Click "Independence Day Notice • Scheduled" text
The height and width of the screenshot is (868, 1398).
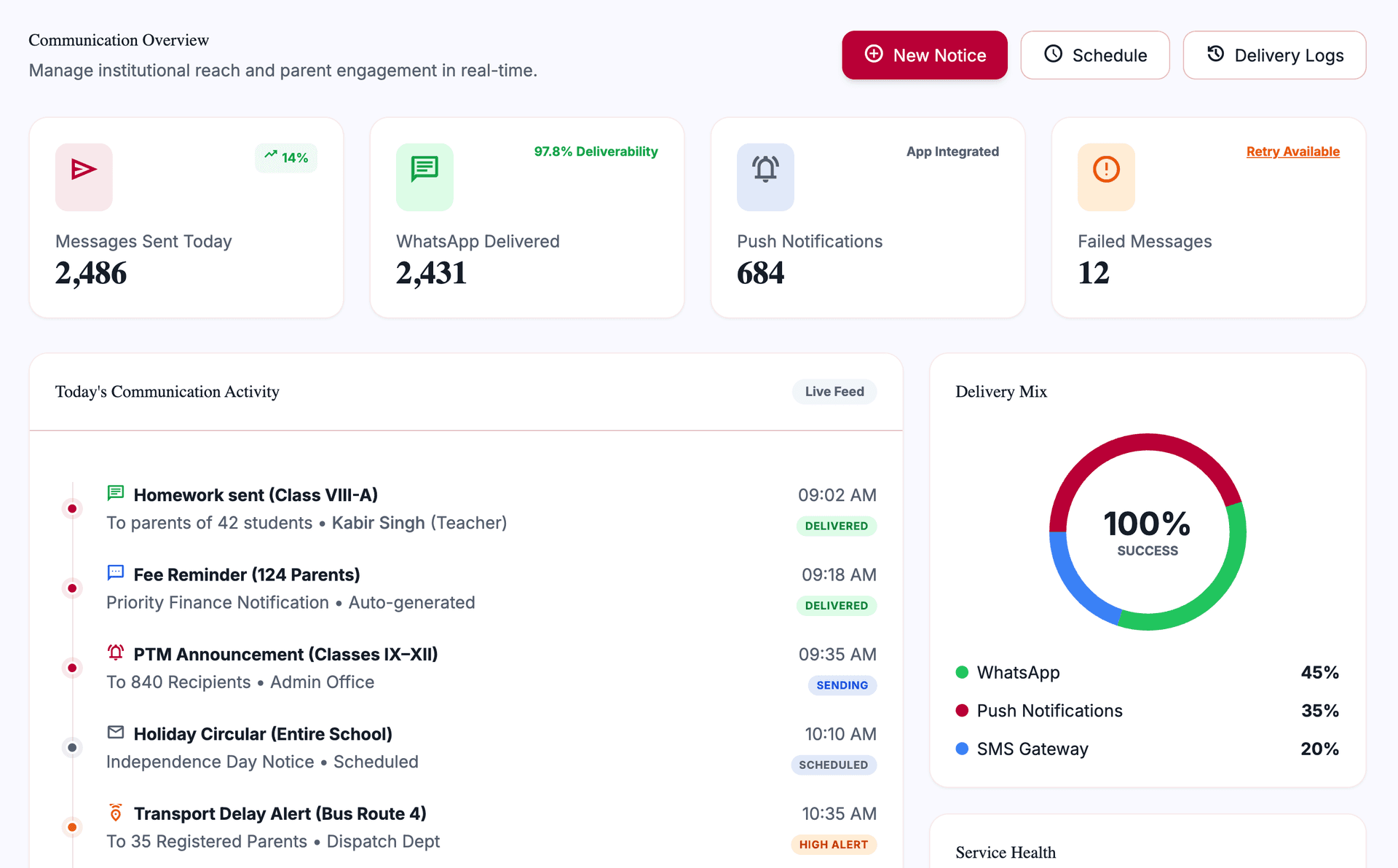262,762
